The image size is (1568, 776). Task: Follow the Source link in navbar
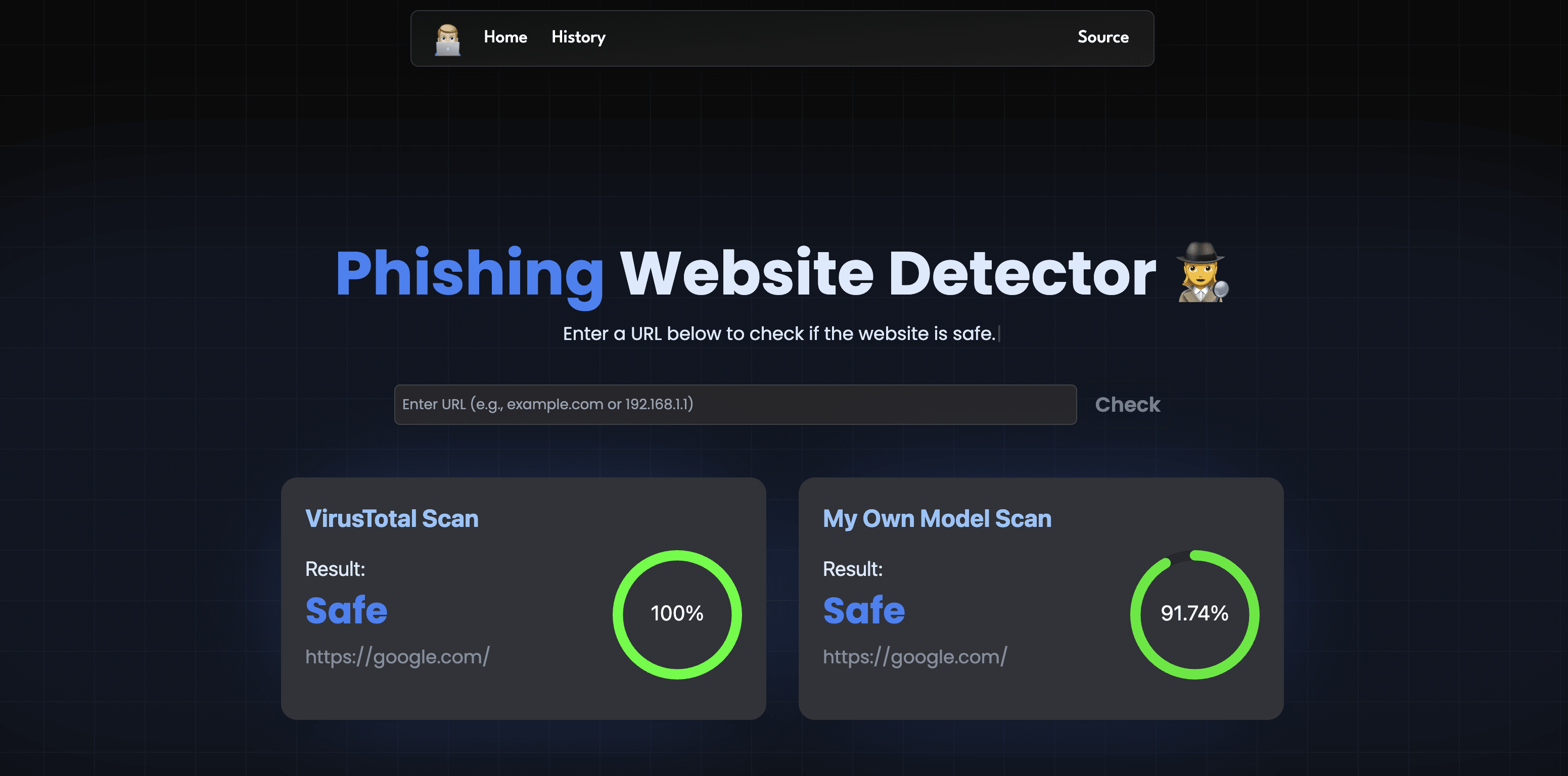pos(1103,37)
